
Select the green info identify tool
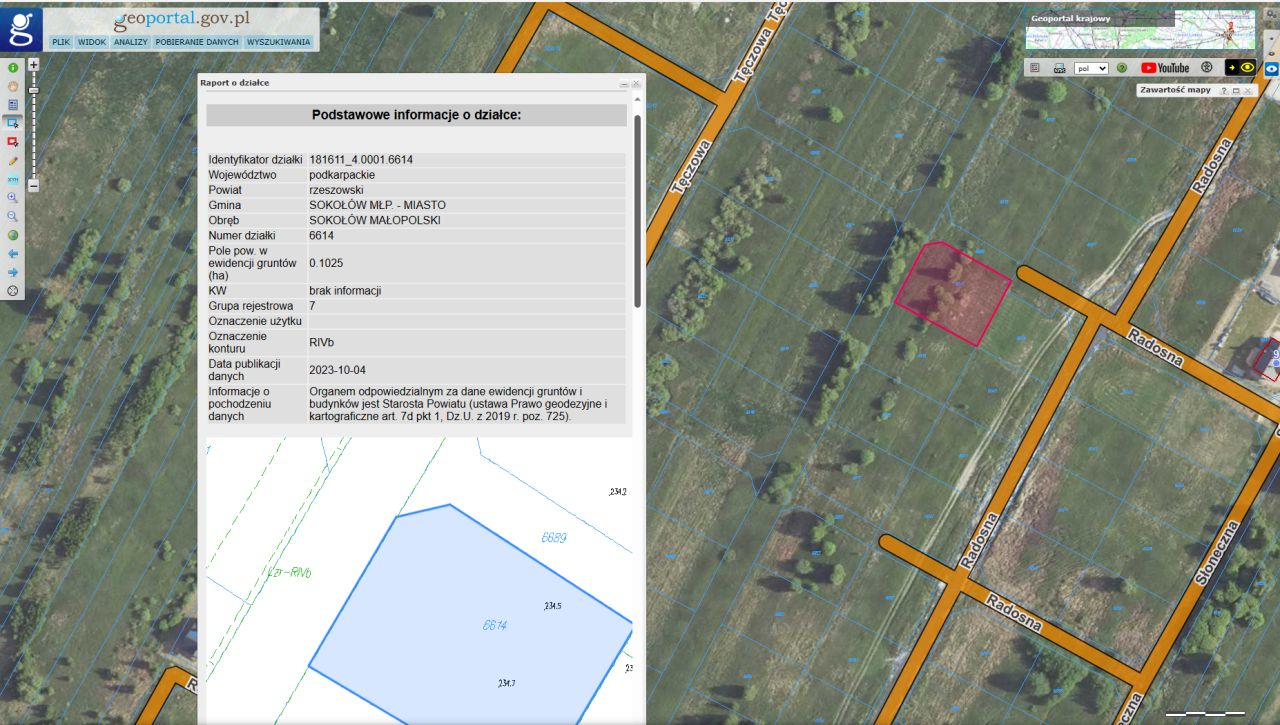[x=13, y=68]
